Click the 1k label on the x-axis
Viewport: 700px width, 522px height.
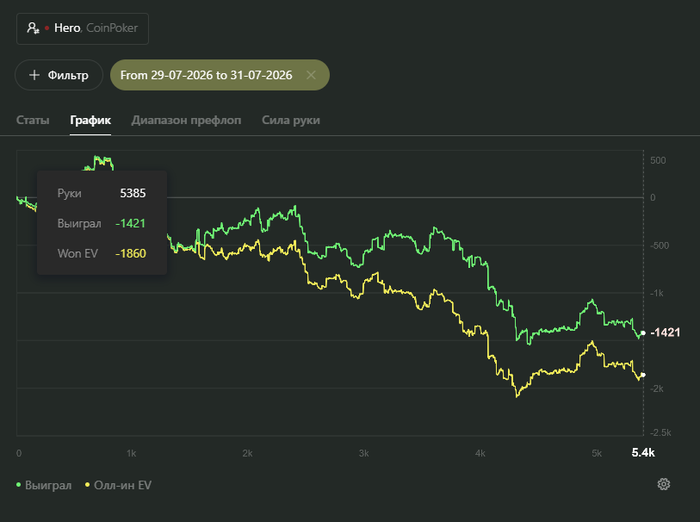pos(131,453)
